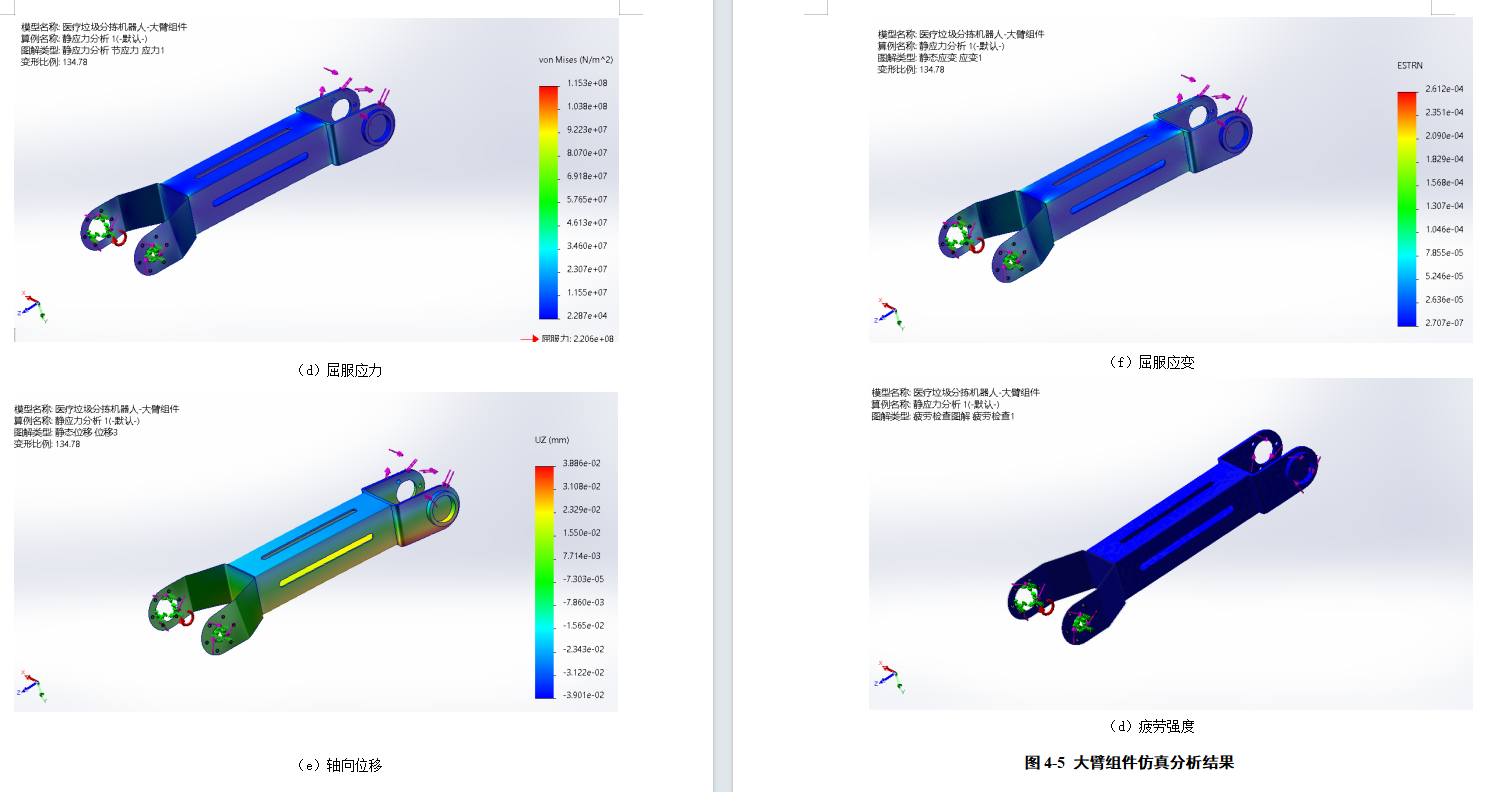The image size is (1497, 792).
Task: Click caption （d）疲劳强度
Action: pyautogui.click(x=1151, y=726)
